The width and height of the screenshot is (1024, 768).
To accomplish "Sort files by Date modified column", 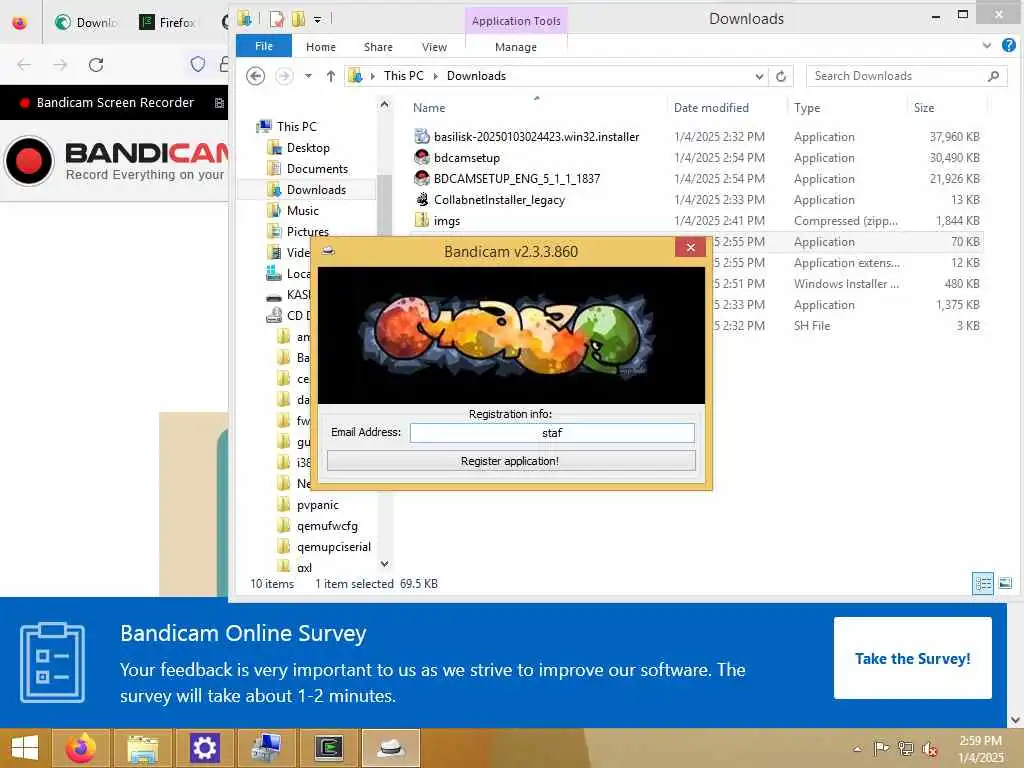I will click(711, 108).
